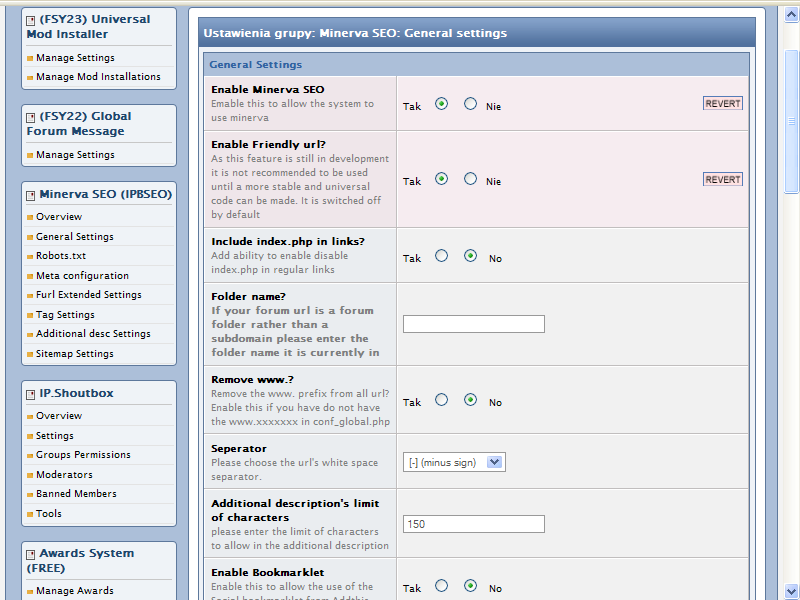
Task: Revert the Enable Minerva SEO setting
Action: coord(722,104)
